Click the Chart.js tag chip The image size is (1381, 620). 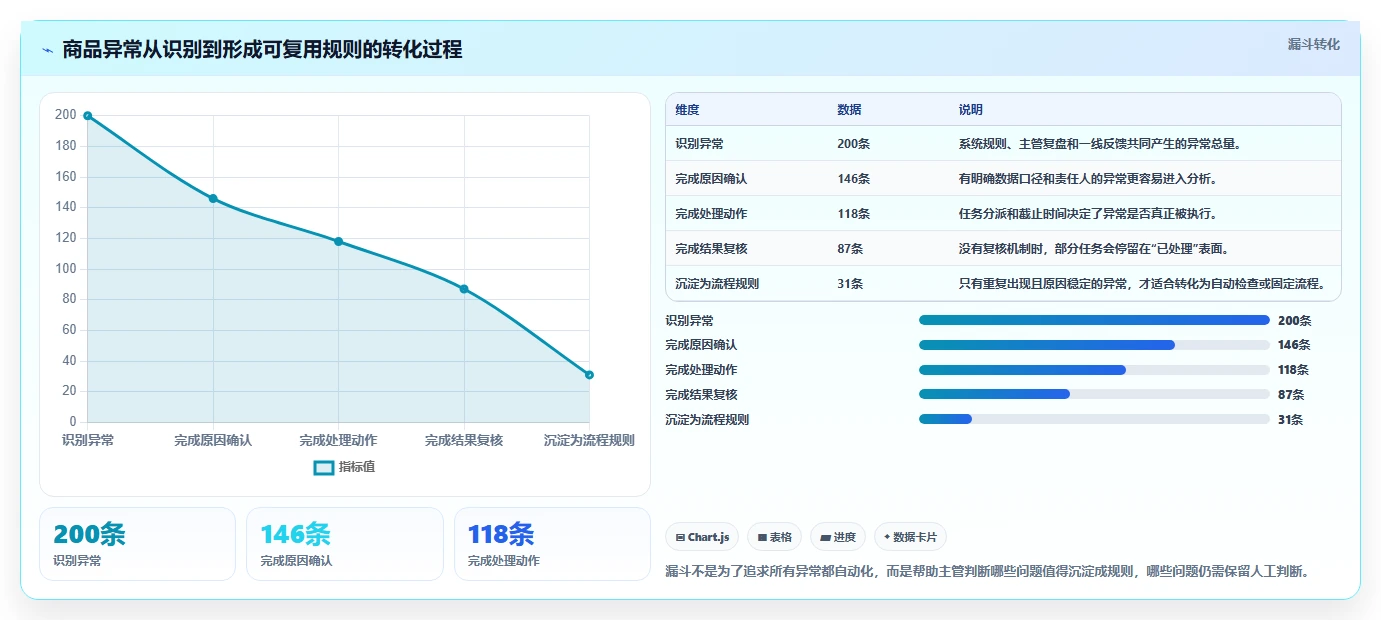coord(703,537)
